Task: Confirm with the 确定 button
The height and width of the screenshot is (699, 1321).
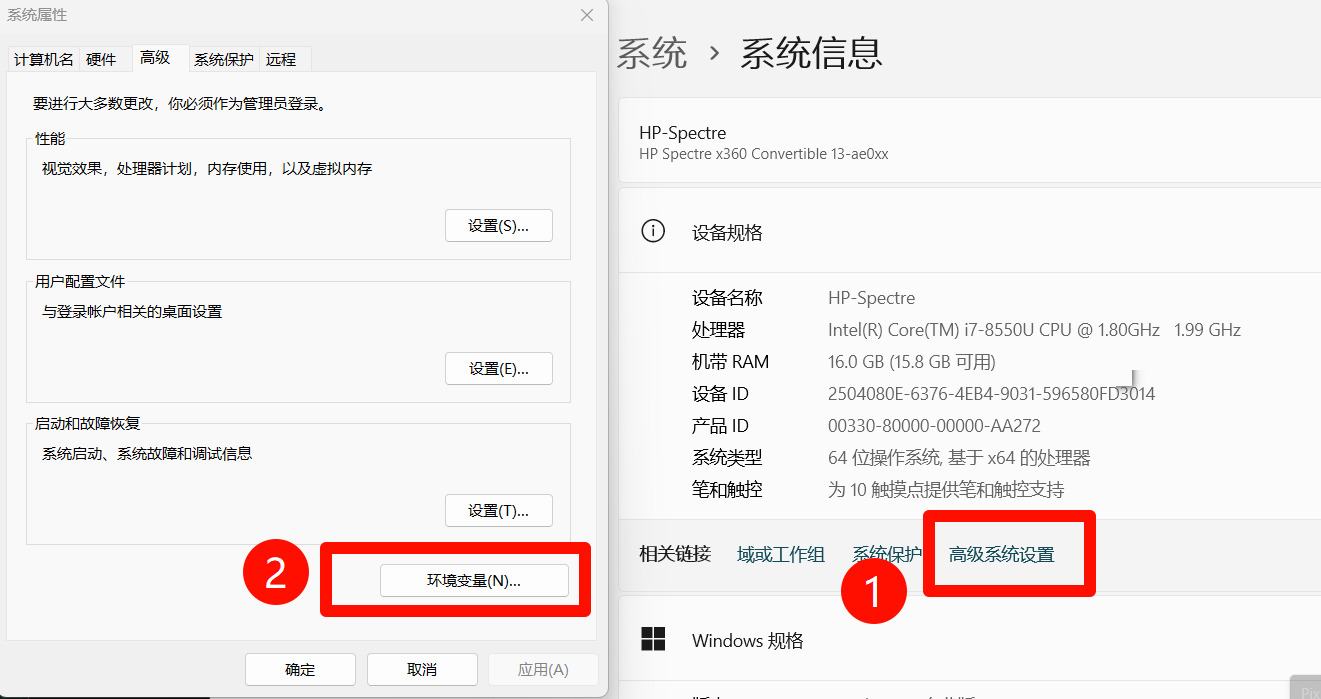Action: tap(300, 669)
